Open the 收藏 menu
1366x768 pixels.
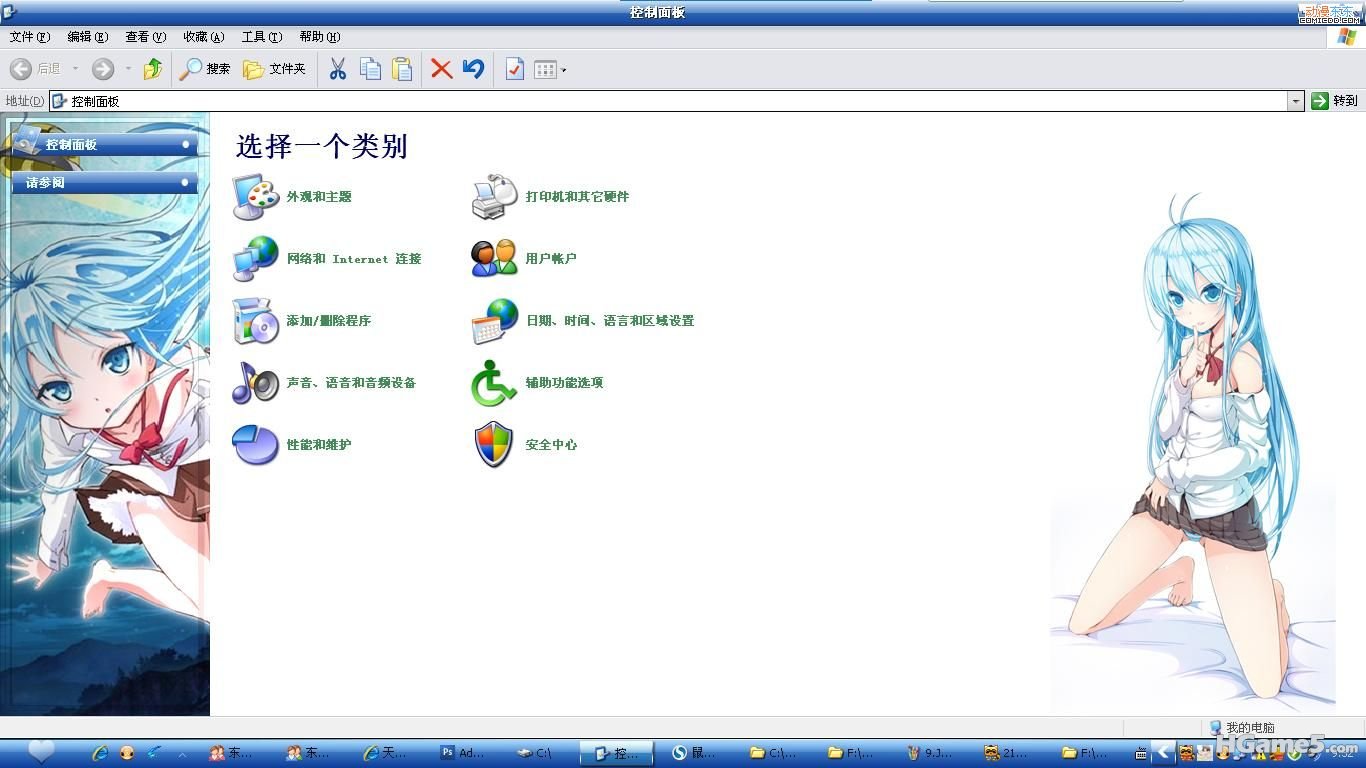pyautogui.click(x=204, y=37)
